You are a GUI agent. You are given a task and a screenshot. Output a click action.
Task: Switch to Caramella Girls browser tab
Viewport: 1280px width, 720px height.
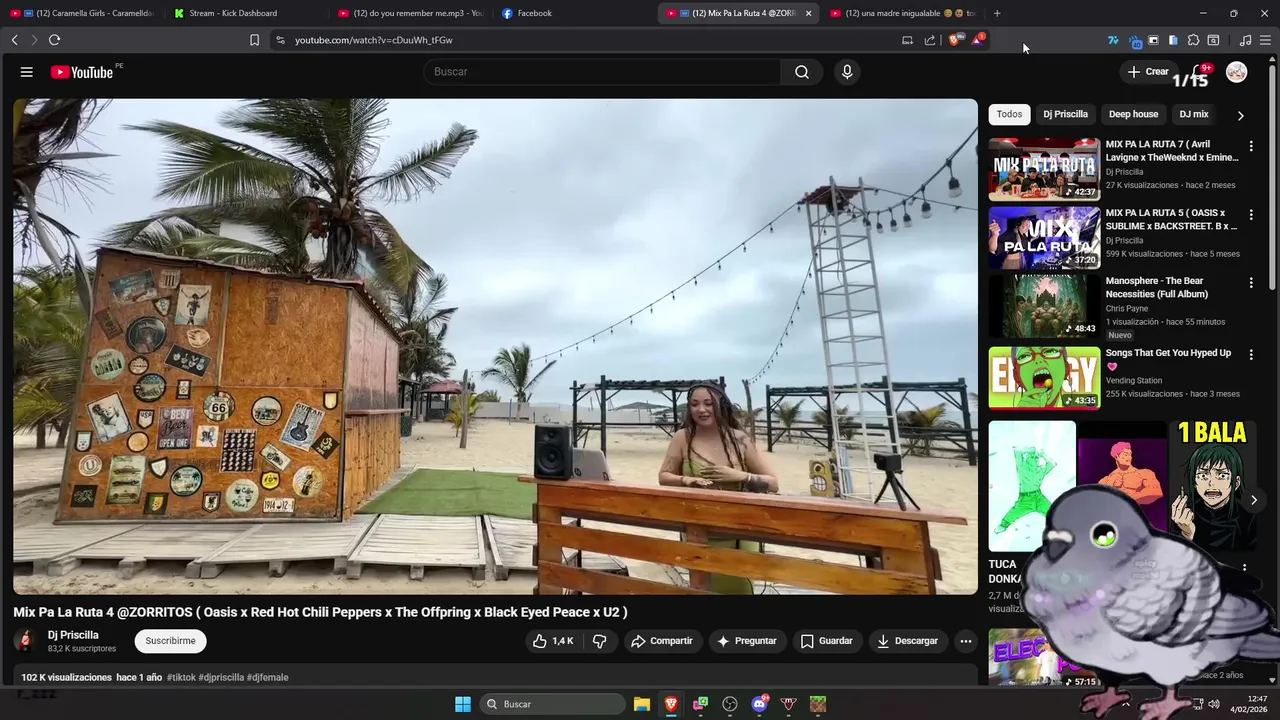point(82,13)
